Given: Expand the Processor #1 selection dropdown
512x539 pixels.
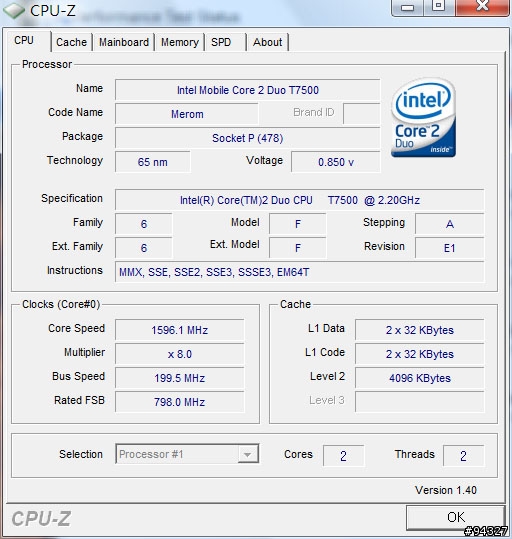Looking at the screenshot, I should click(187, 454).
